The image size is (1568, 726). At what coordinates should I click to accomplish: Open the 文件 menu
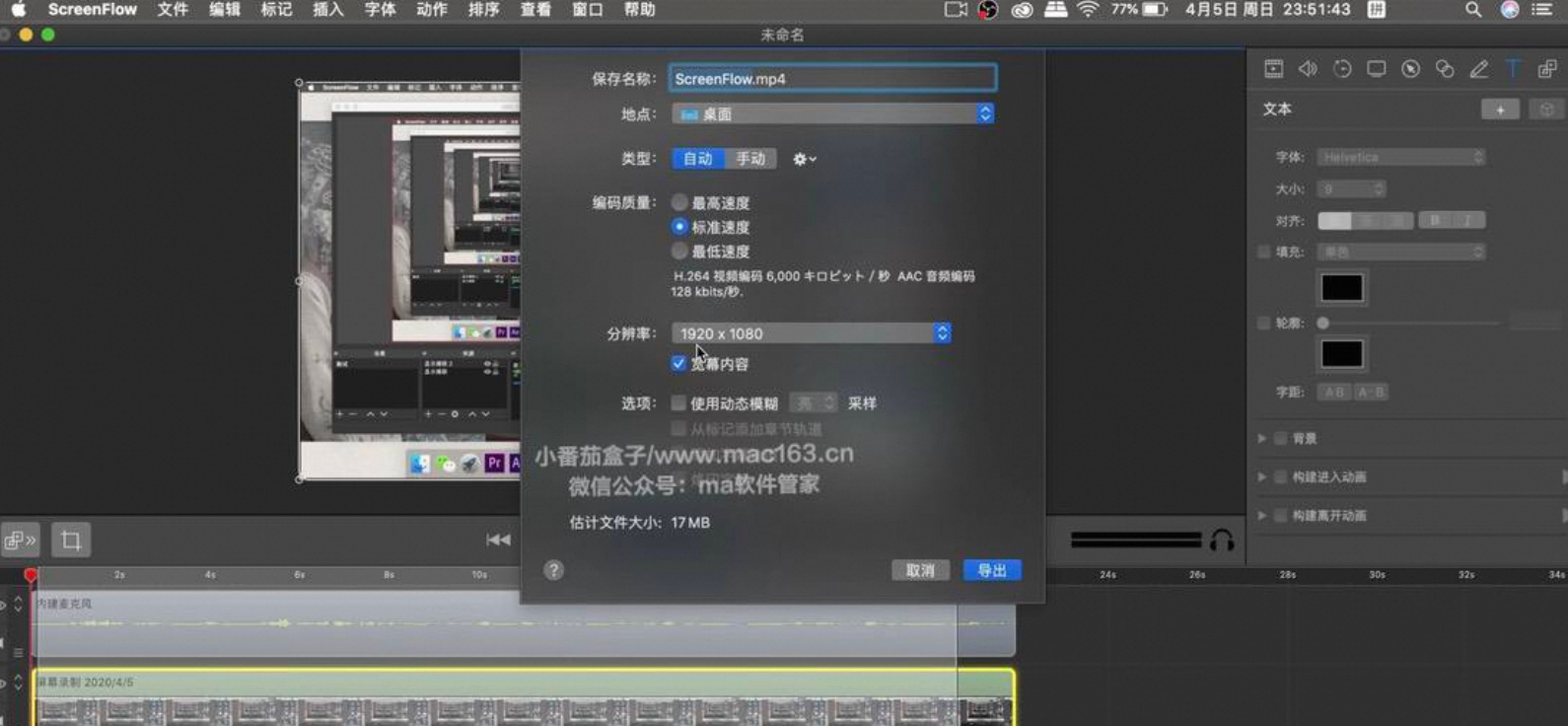(x=173, y=10)
